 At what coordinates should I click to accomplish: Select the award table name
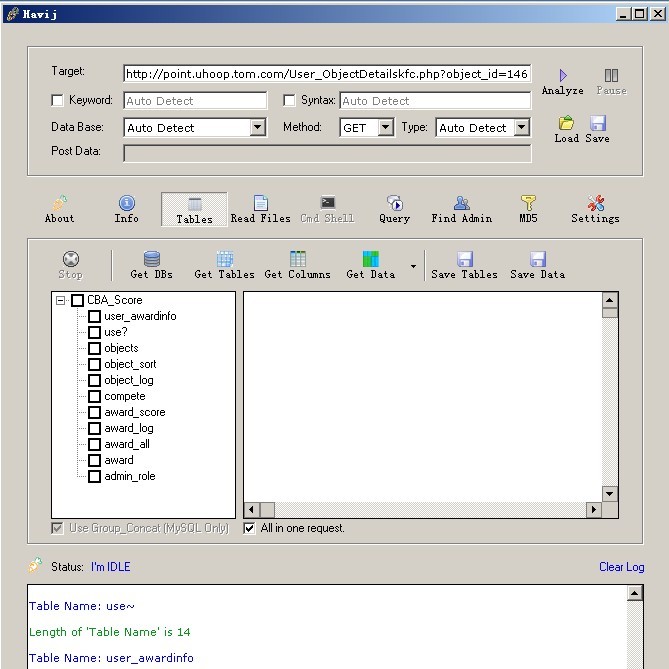[119, 460]
